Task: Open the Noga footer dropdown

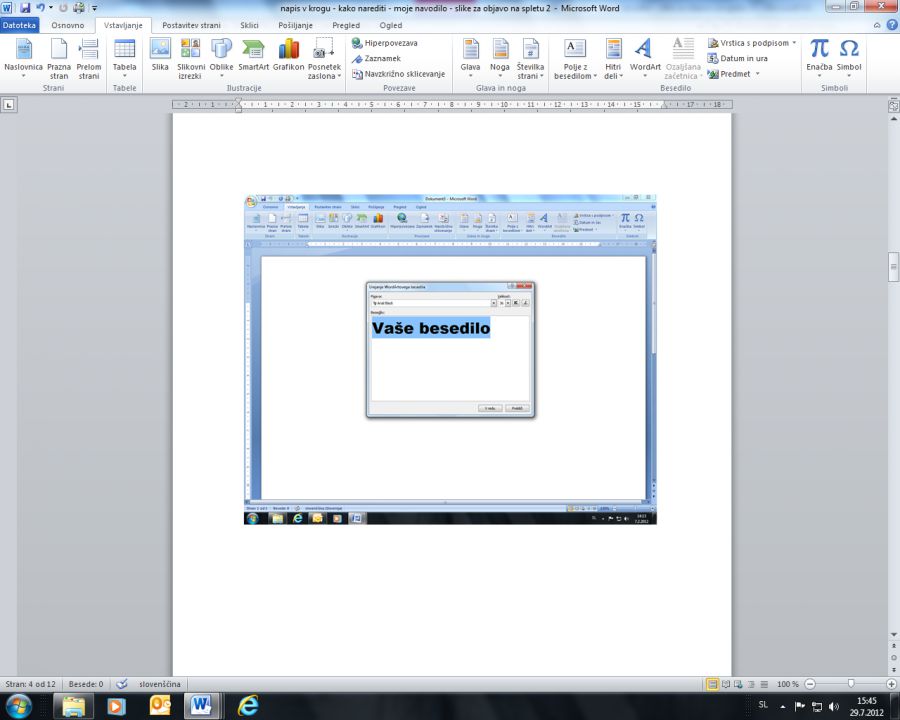Action: [x=500, y=59]
